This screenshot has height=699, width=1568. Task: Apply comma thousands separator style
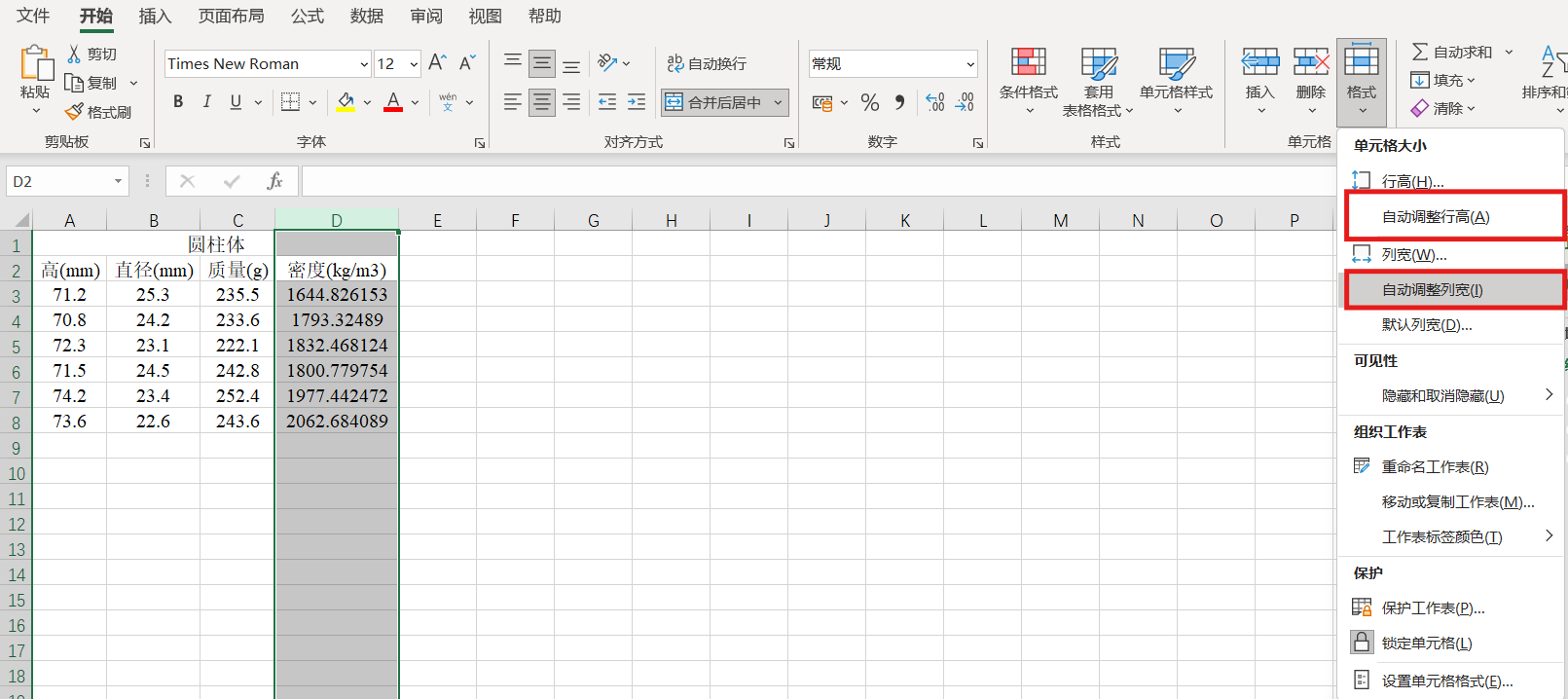pos(899,102)
